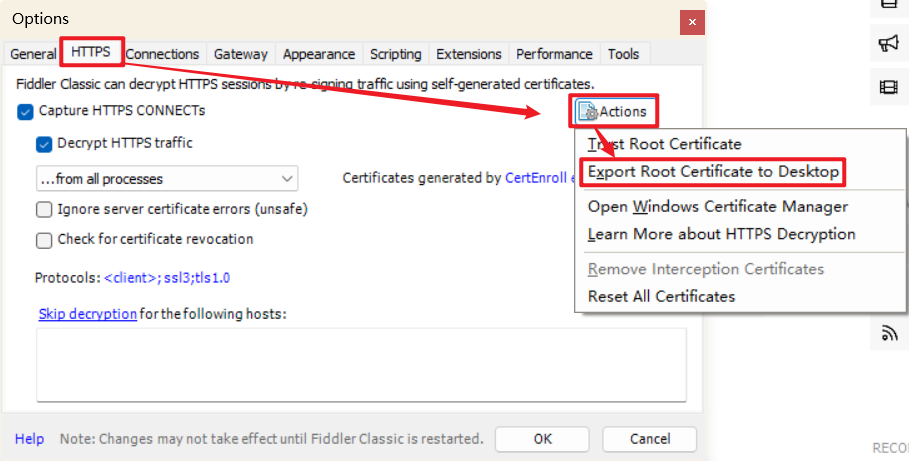Select the HTTPS tab

[91, 52]
